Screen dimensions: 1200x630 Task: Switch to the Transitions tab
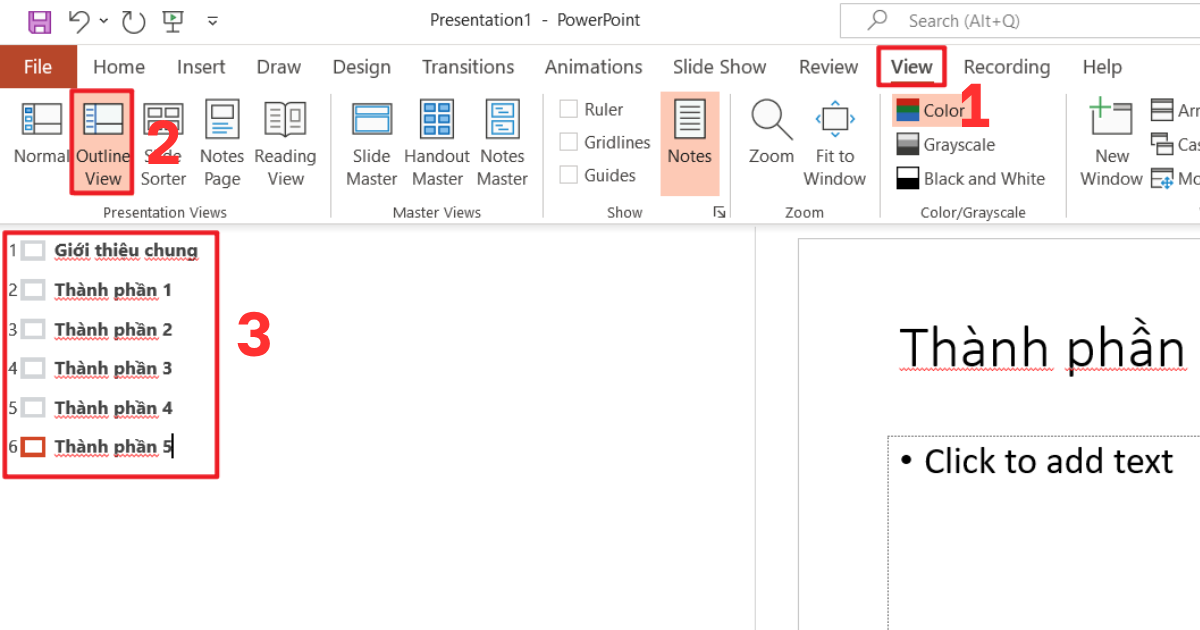point(467,67)
